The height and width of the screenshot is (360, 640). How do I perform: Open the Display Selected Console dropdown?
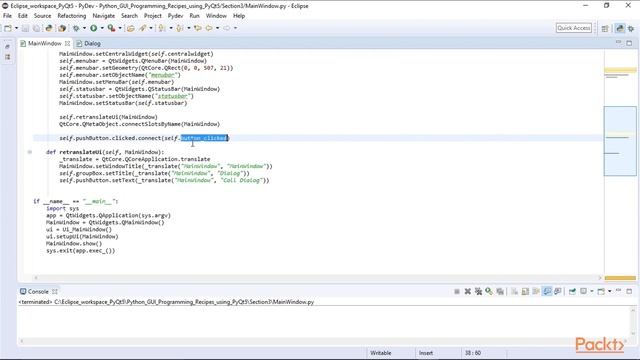(x=592, y=291)
